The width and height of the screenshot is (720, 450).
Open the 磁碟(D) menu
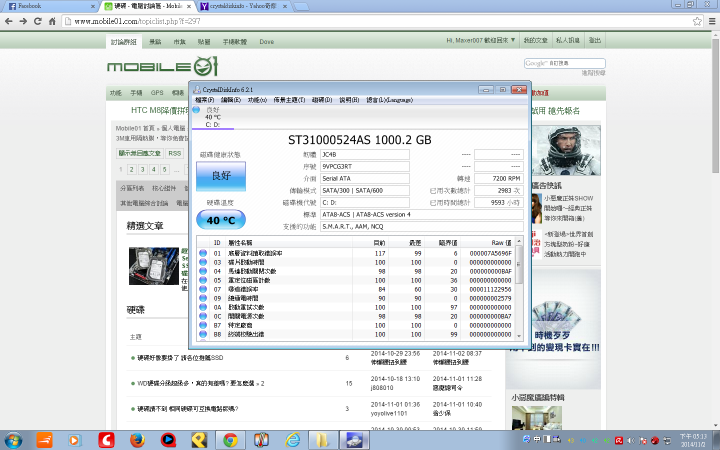322,100
